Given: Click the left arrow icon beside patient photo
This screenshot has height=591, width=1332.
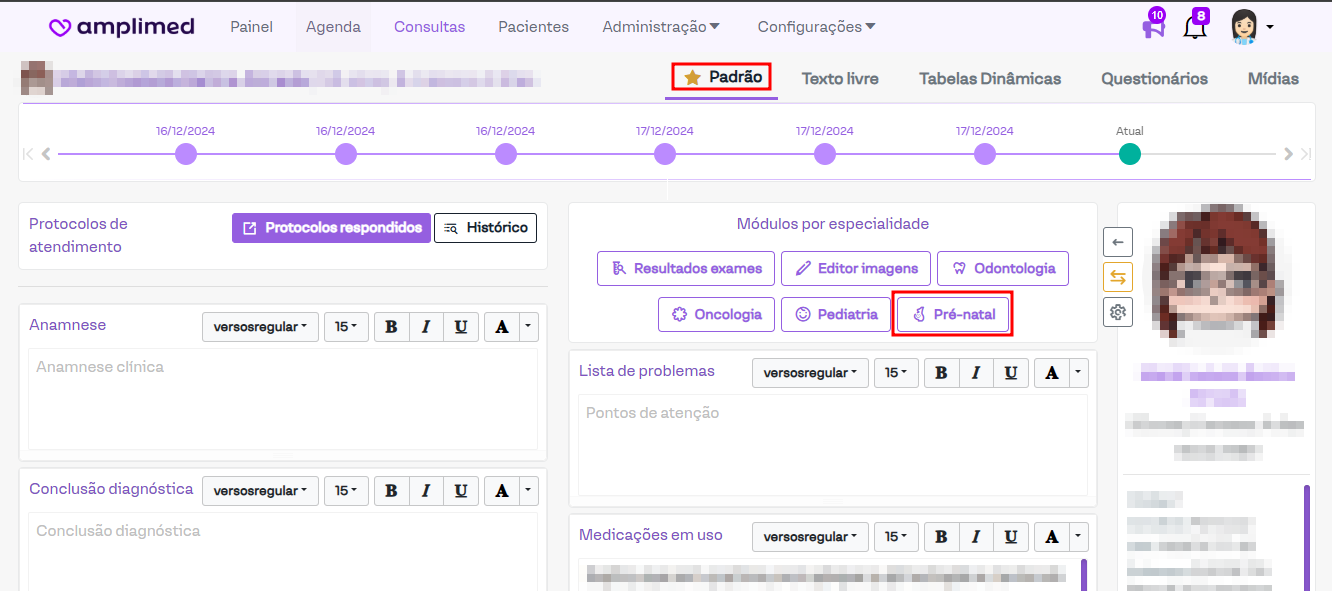Looking at the screenshot, I should (1117, 241).
